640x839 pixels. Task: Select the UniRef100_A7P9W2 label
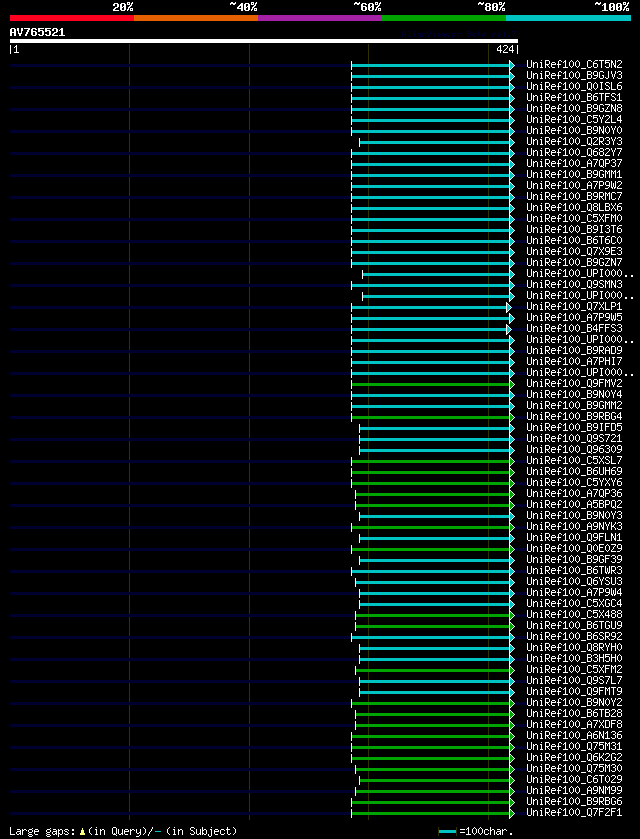click(574, 186)
